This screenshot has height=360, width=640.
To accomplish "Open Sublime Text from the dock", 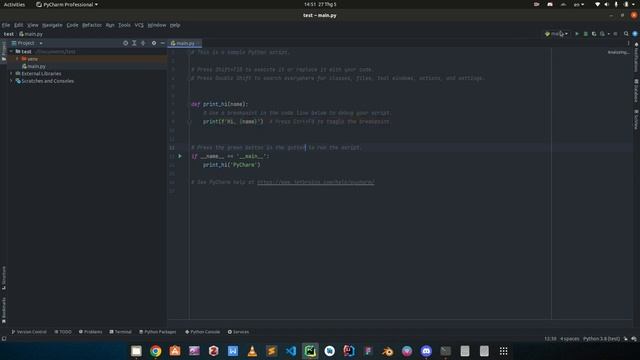I will coord(271,351).
